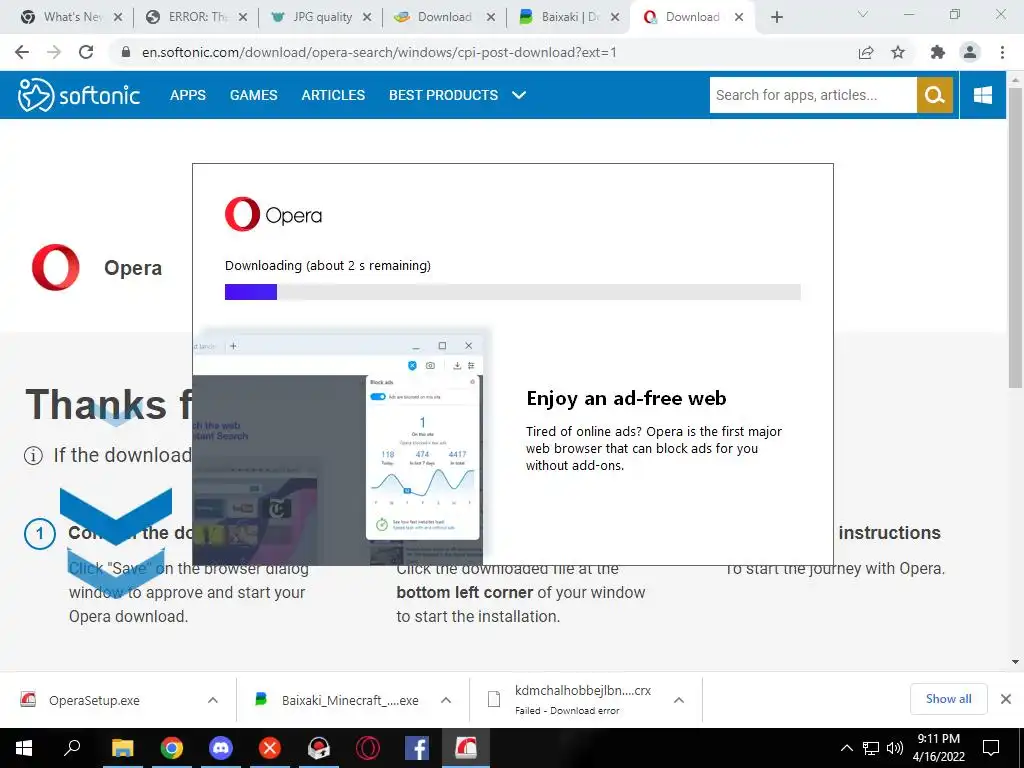The height and width of the screenshot is (768, 1024).
Task: Click the Opera installer taskbar icon
Action: tap(466, 748)
